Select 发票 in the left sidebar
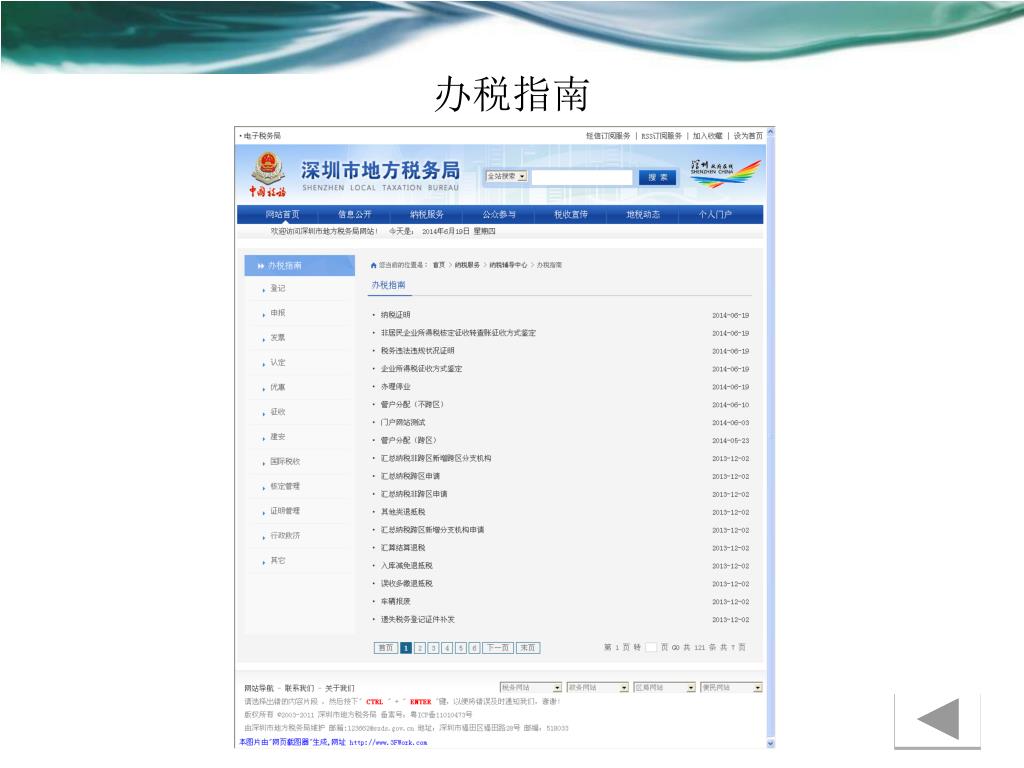 click(278, 338)
